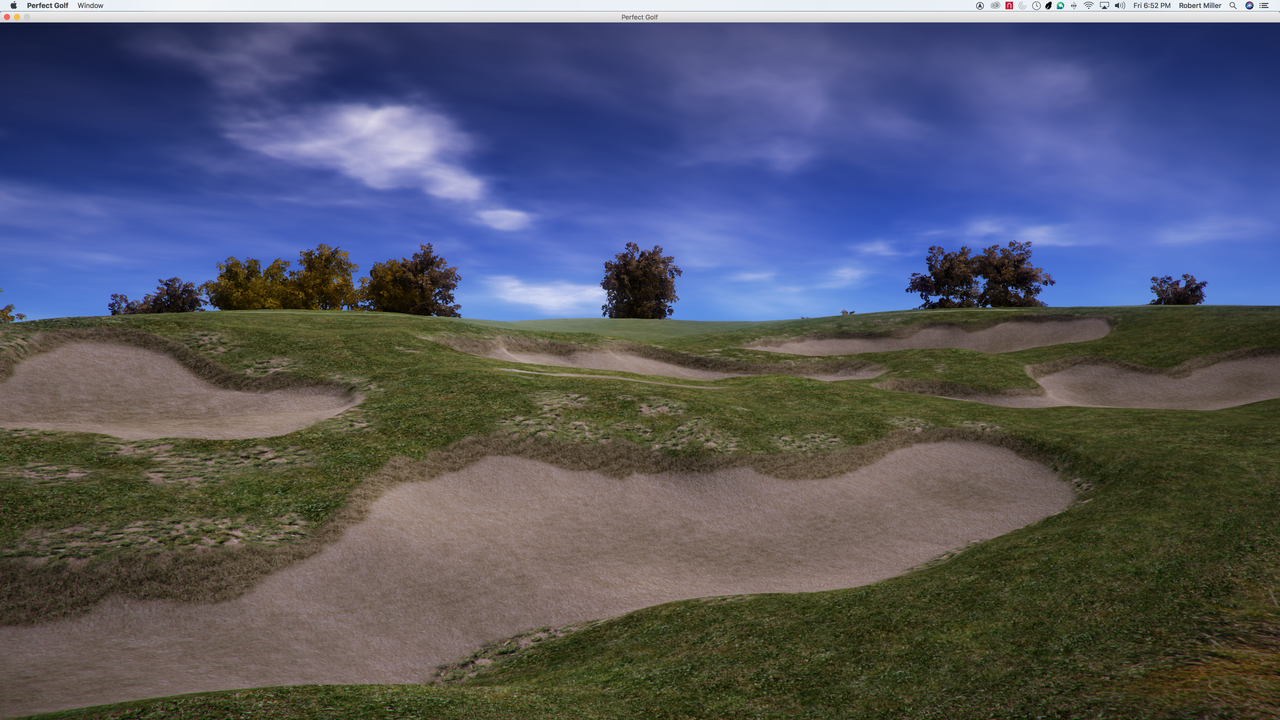This screenshot has width=1280, height=720.
Task: Click the black leaf menu bar icon
Action: pos(1048,5)
